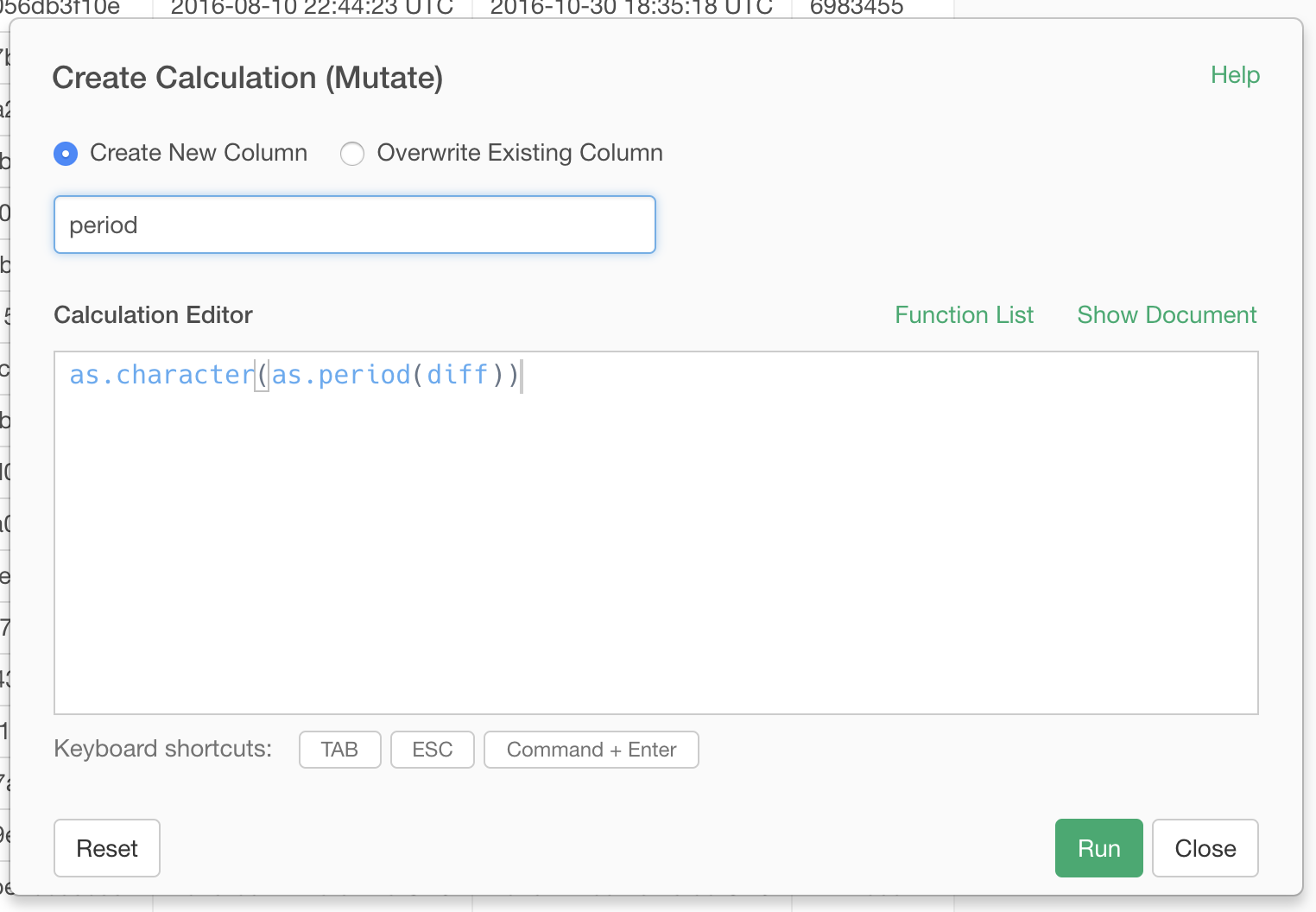Open the Function List
The height and width of the screenshot is (912, 1316).
coord(964,315)
